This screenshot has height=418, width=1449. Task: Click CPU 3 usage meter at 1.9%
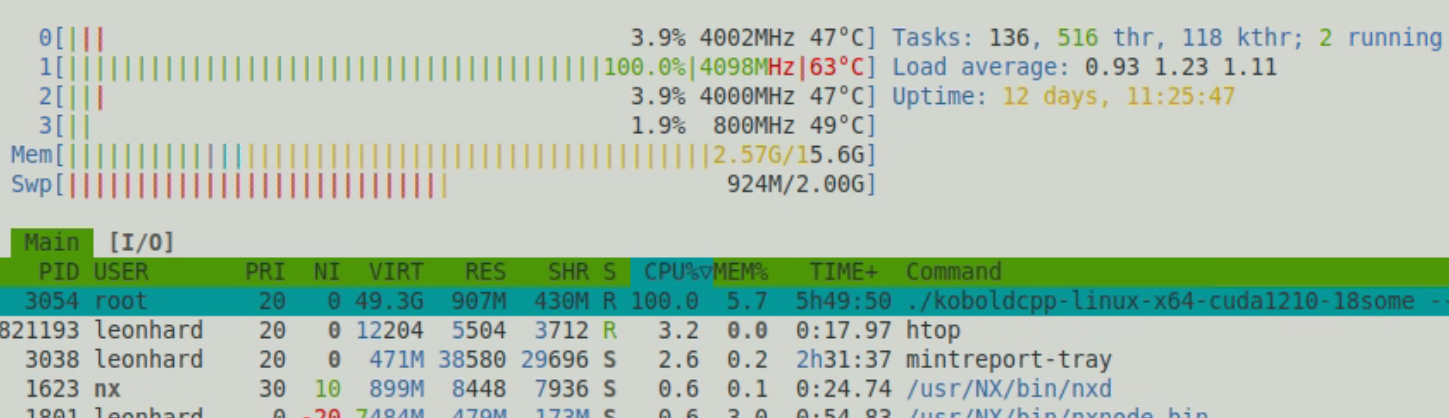click(x=457, y=126)
